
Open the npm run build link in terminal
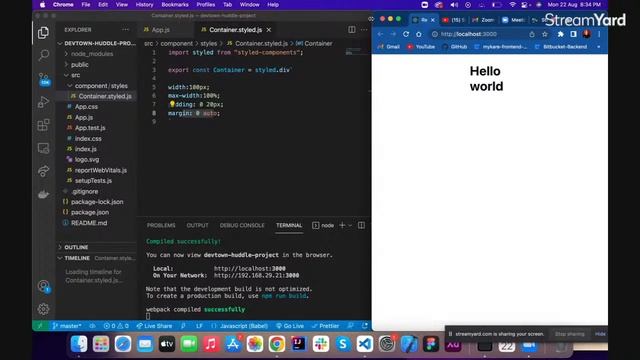tap(284, 296)
